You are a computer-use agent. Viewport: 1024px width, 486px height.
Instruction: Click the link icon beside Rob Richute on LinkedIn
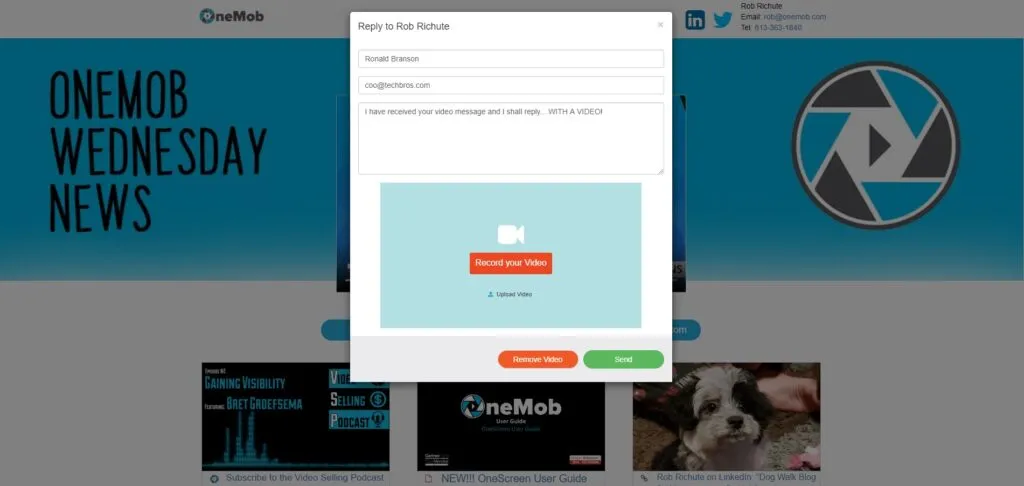(x=644, y=478)
